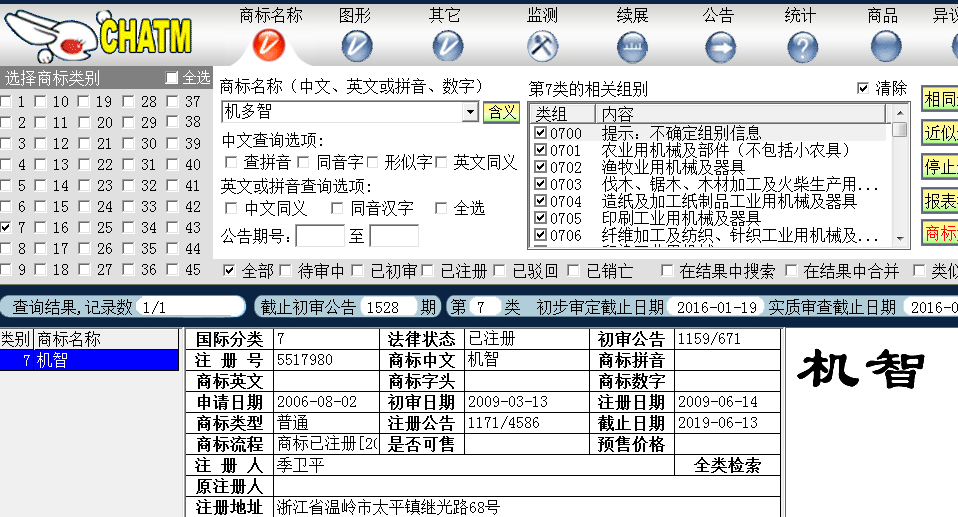Click registrant name 季卫平
958x517 pixels.
tap(300, 466)
